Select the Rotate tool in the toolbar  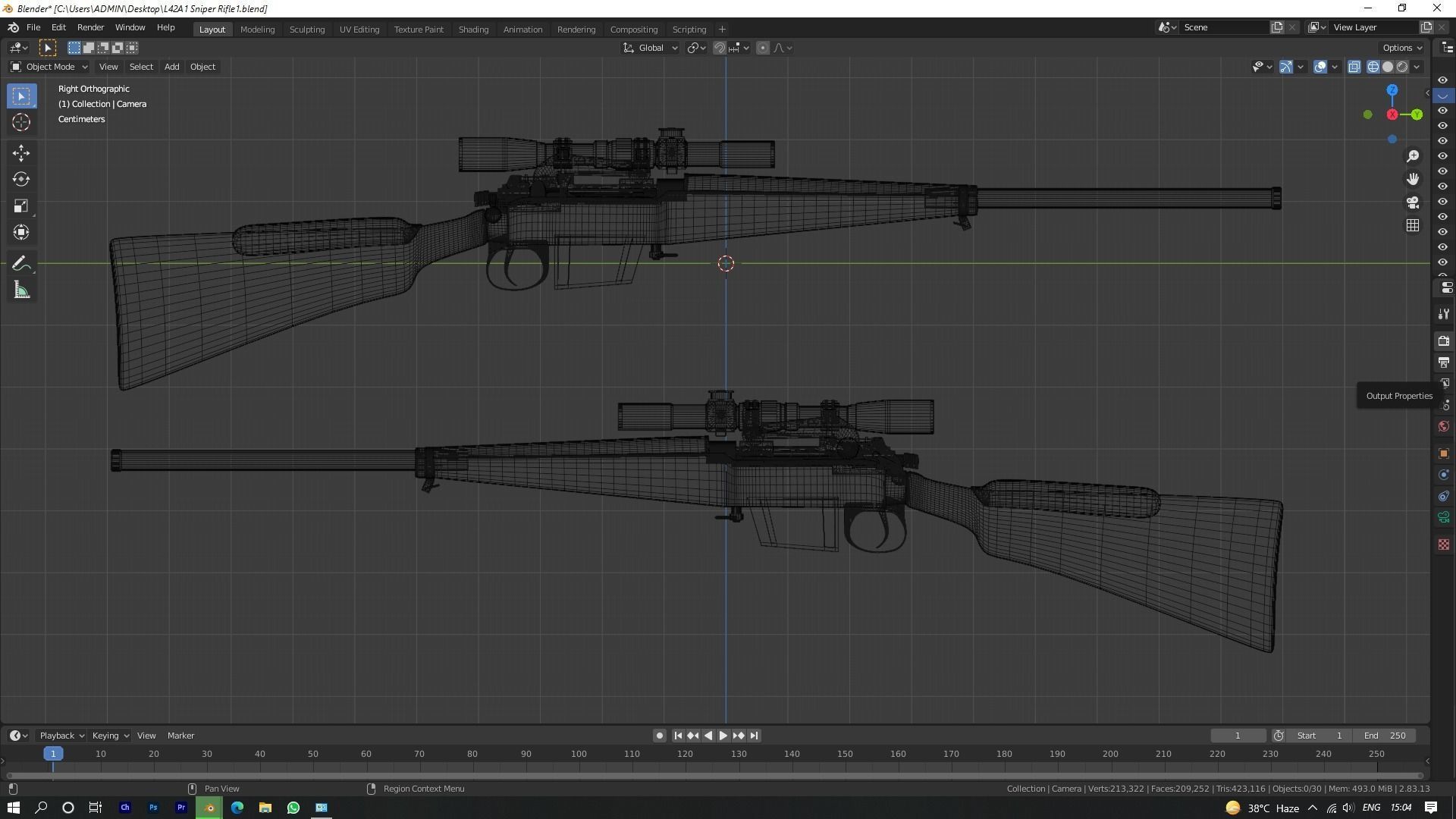point(21,179)
